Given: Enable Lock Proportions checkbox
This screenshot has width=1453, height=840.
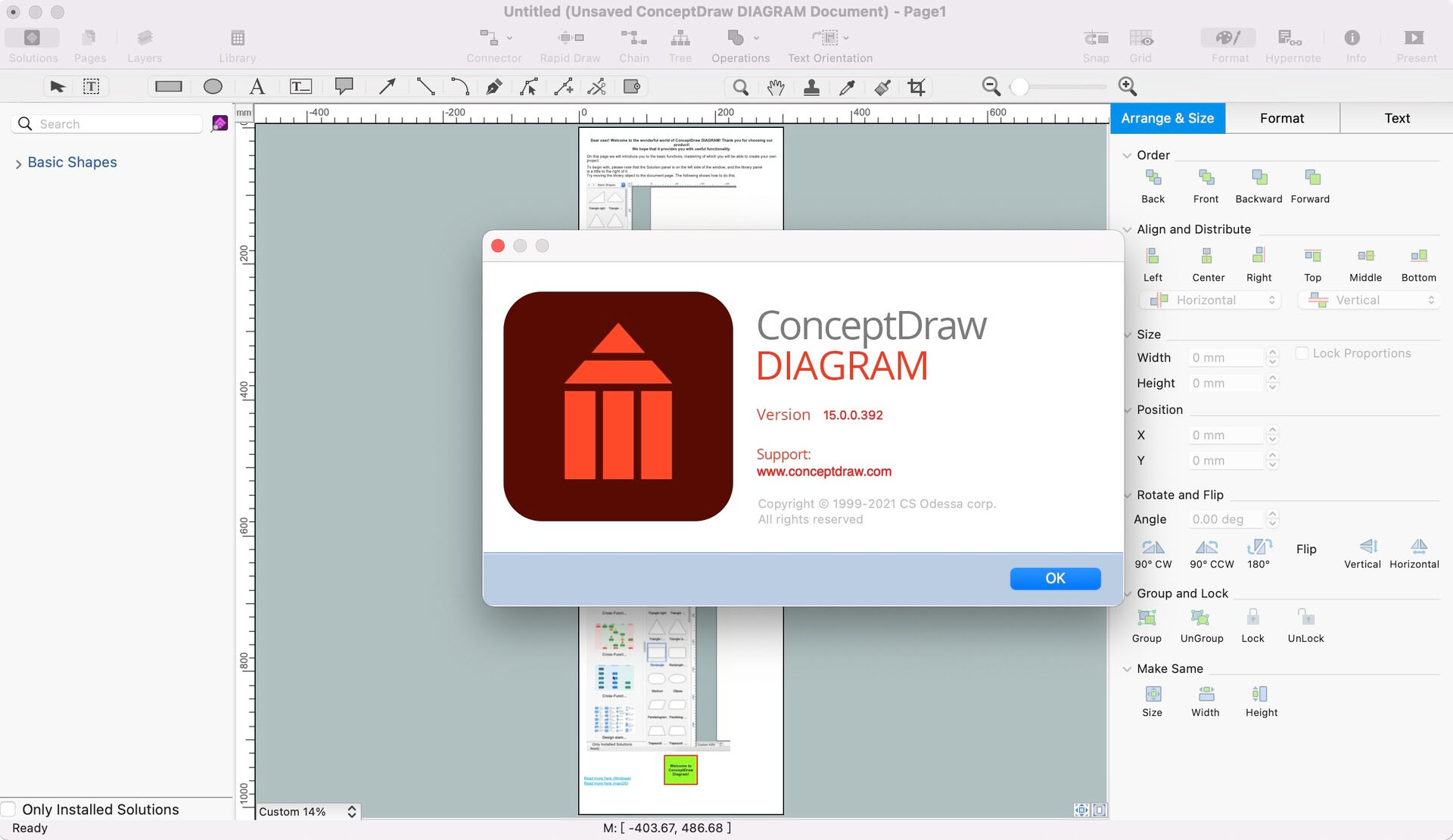Looking at the screenshot, I should (x=1302, y=353).
